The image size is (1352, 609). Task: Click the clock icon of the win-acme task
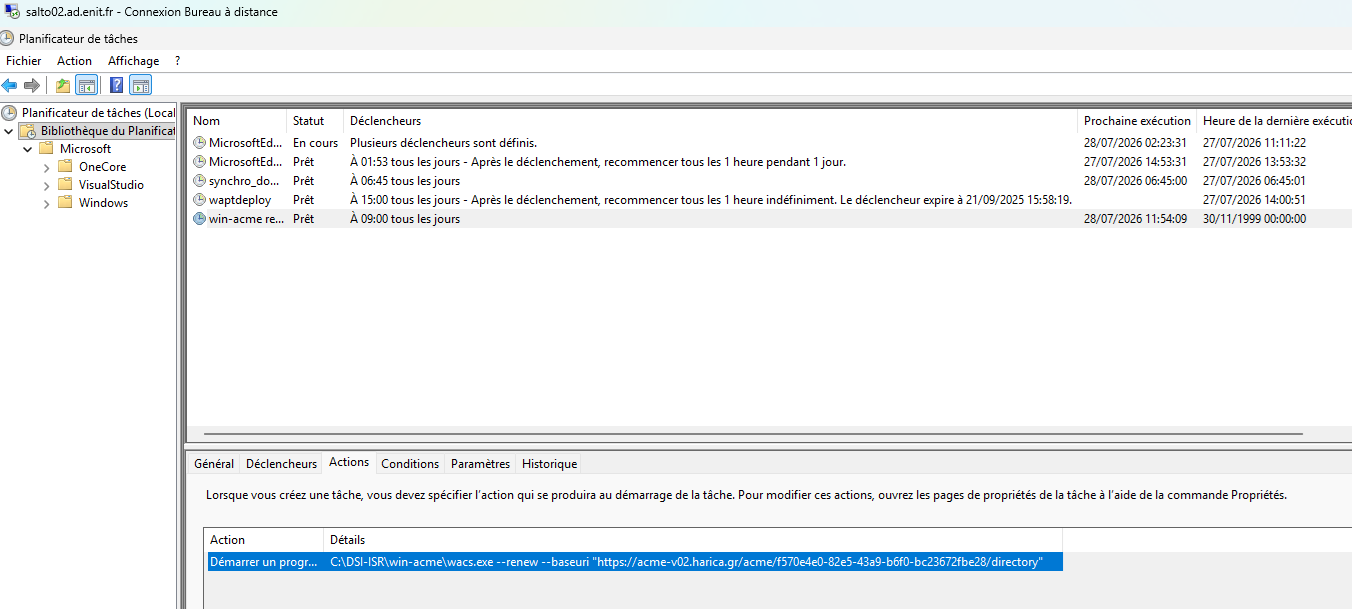pyautogui.click(x=199, y=219)
